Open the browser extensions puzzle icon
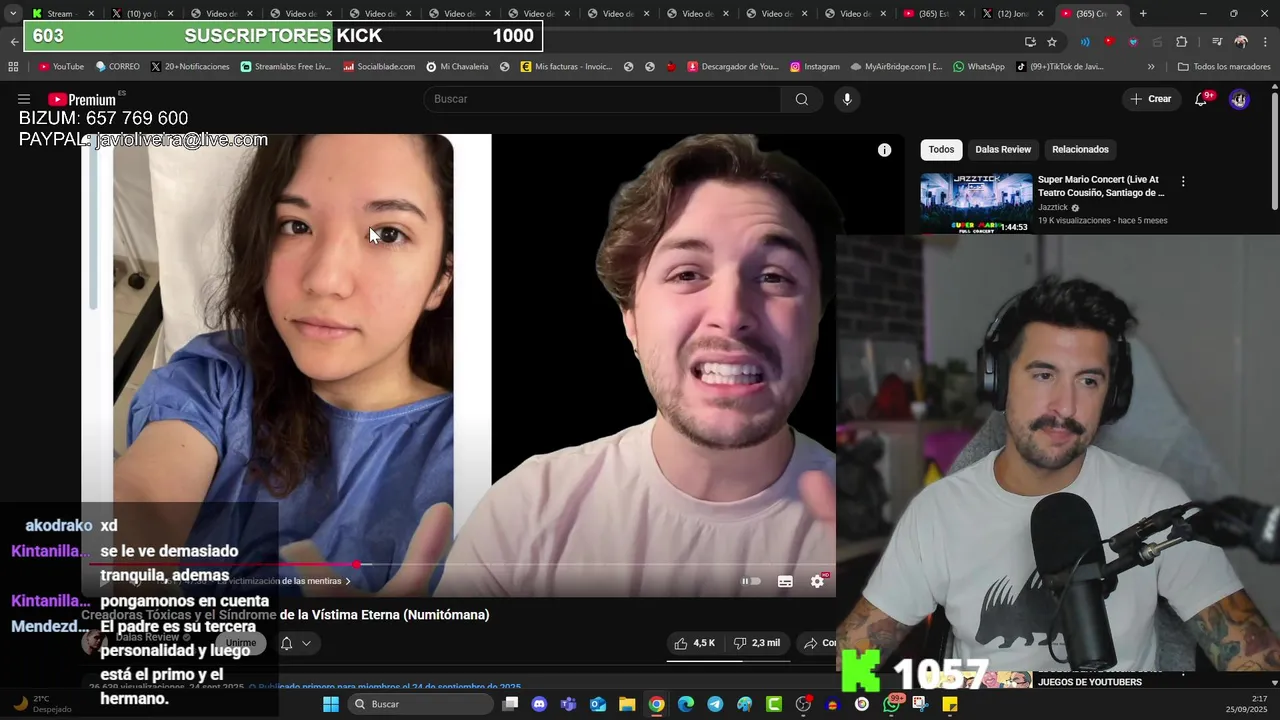The image size is (1280, 720). pyautogui.click(x=1181, y=42)
